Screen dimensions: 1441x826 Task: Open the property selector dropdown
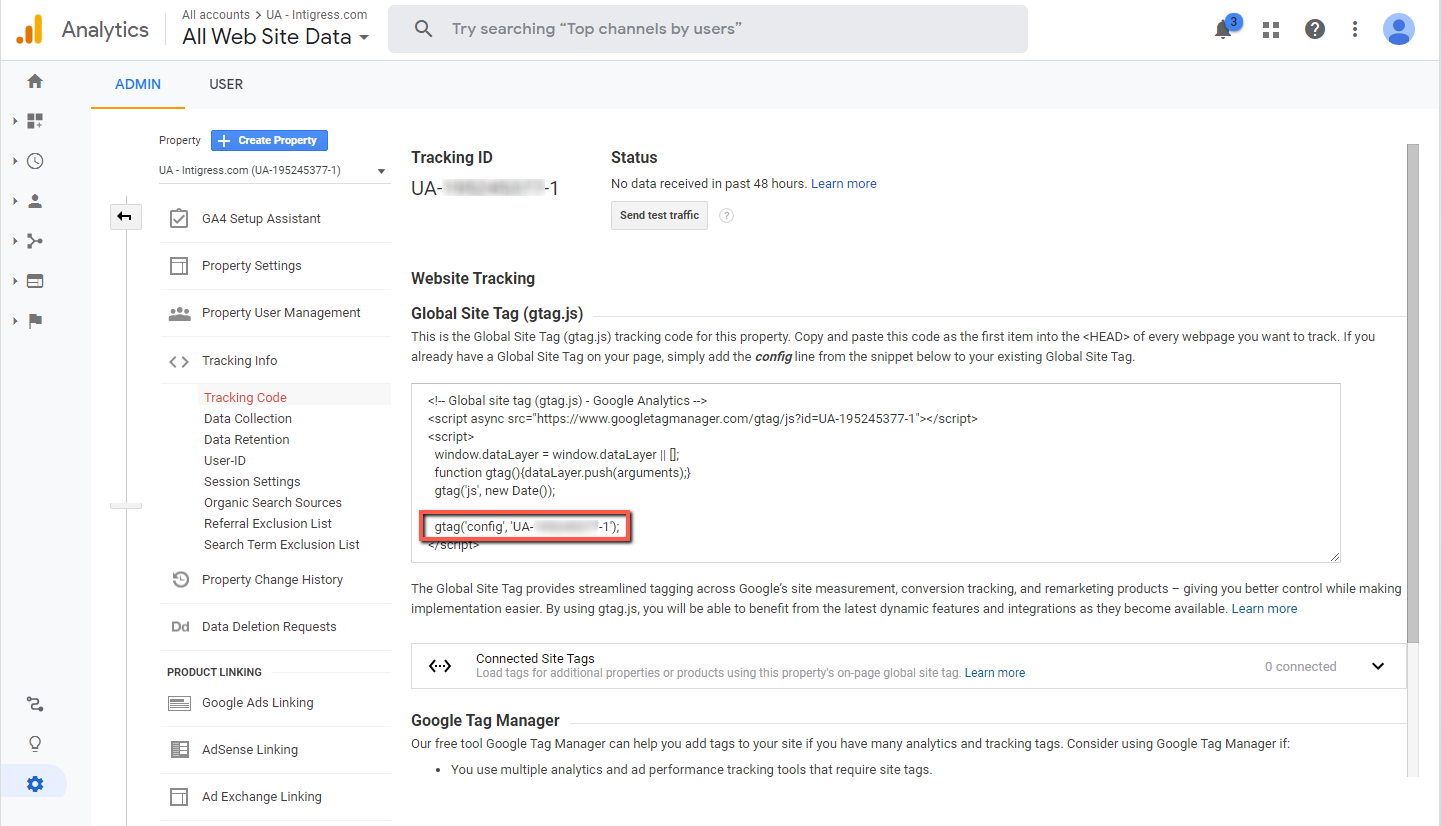273,171
